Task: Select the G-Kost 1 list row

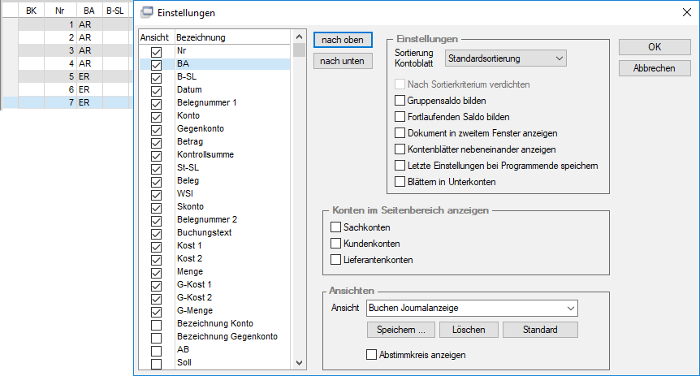Action: (x=215, y=284)
